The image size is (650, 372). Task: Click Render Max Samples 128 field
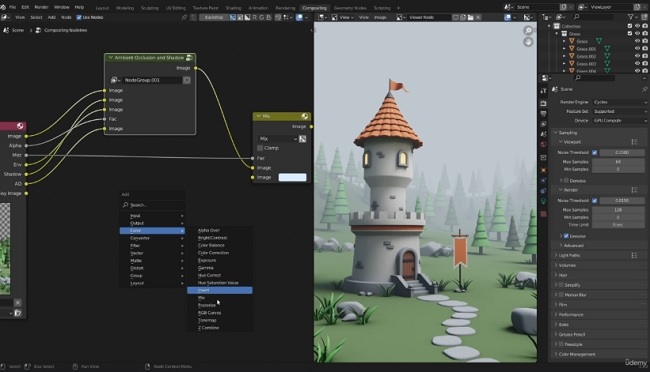point(618,210)
